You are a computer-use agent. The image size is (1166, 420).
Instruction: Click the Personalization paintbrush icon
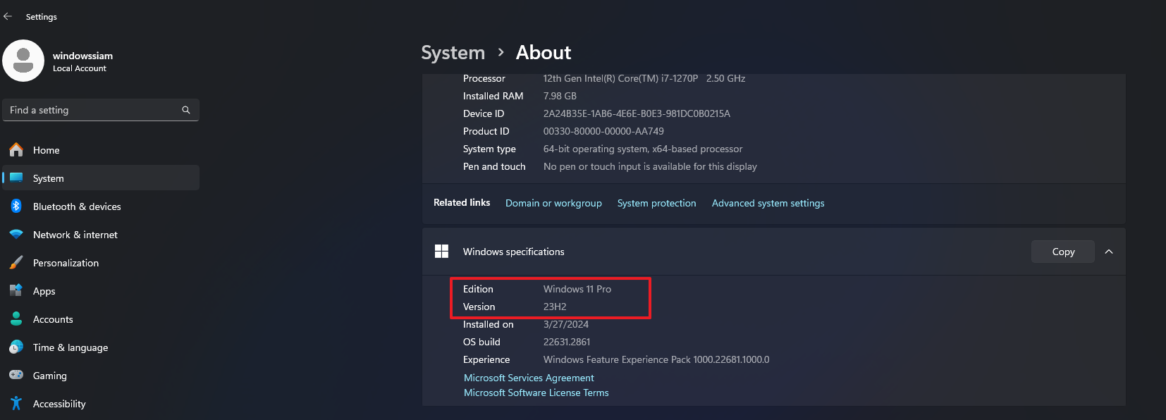16,263
